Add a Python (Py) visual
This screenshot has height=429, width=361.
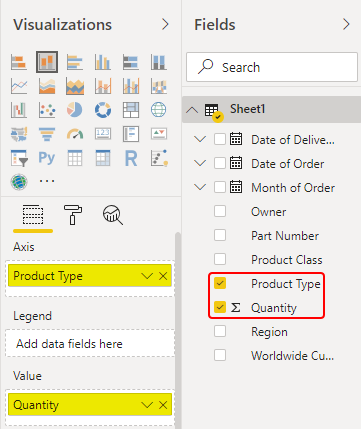[47, 158]
